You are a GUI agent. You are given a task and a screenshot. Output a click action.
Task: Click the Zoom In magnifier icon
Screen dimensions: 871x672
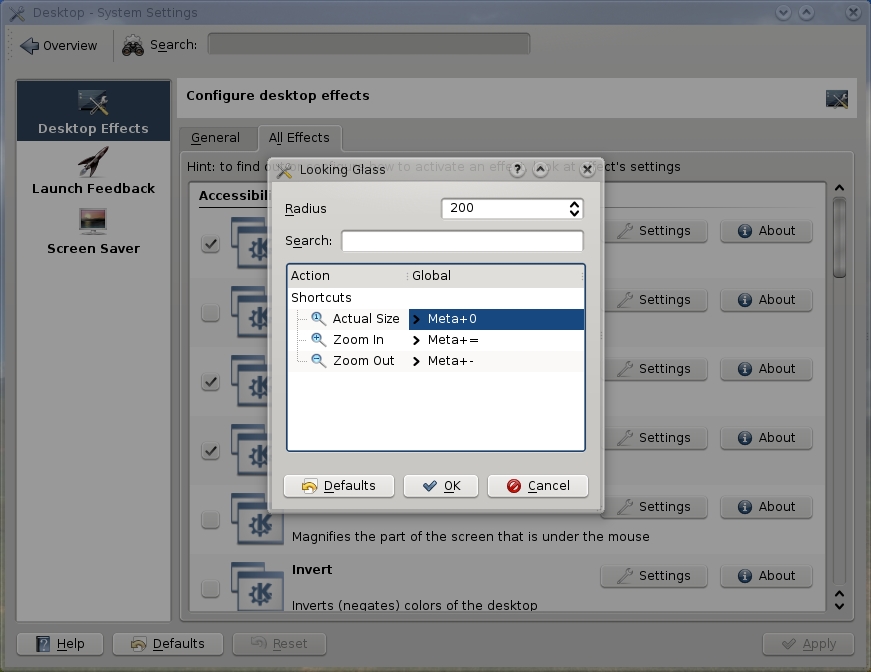pos(319,340)
